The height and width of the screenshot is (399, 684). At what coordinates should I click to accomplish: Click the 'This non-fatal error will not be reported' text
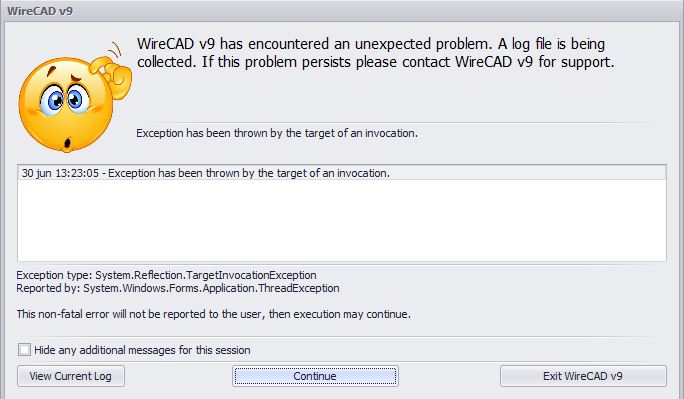(213, 314)
